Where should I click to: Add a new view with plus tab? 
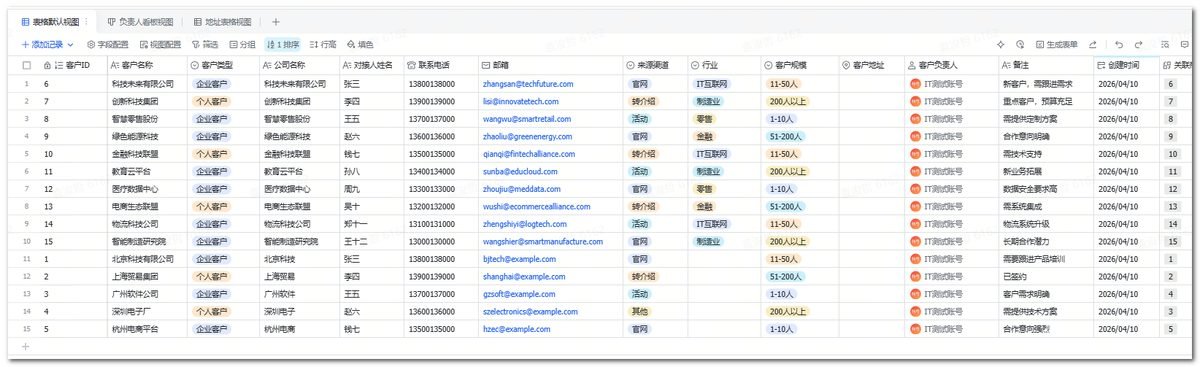pos(276,21)
